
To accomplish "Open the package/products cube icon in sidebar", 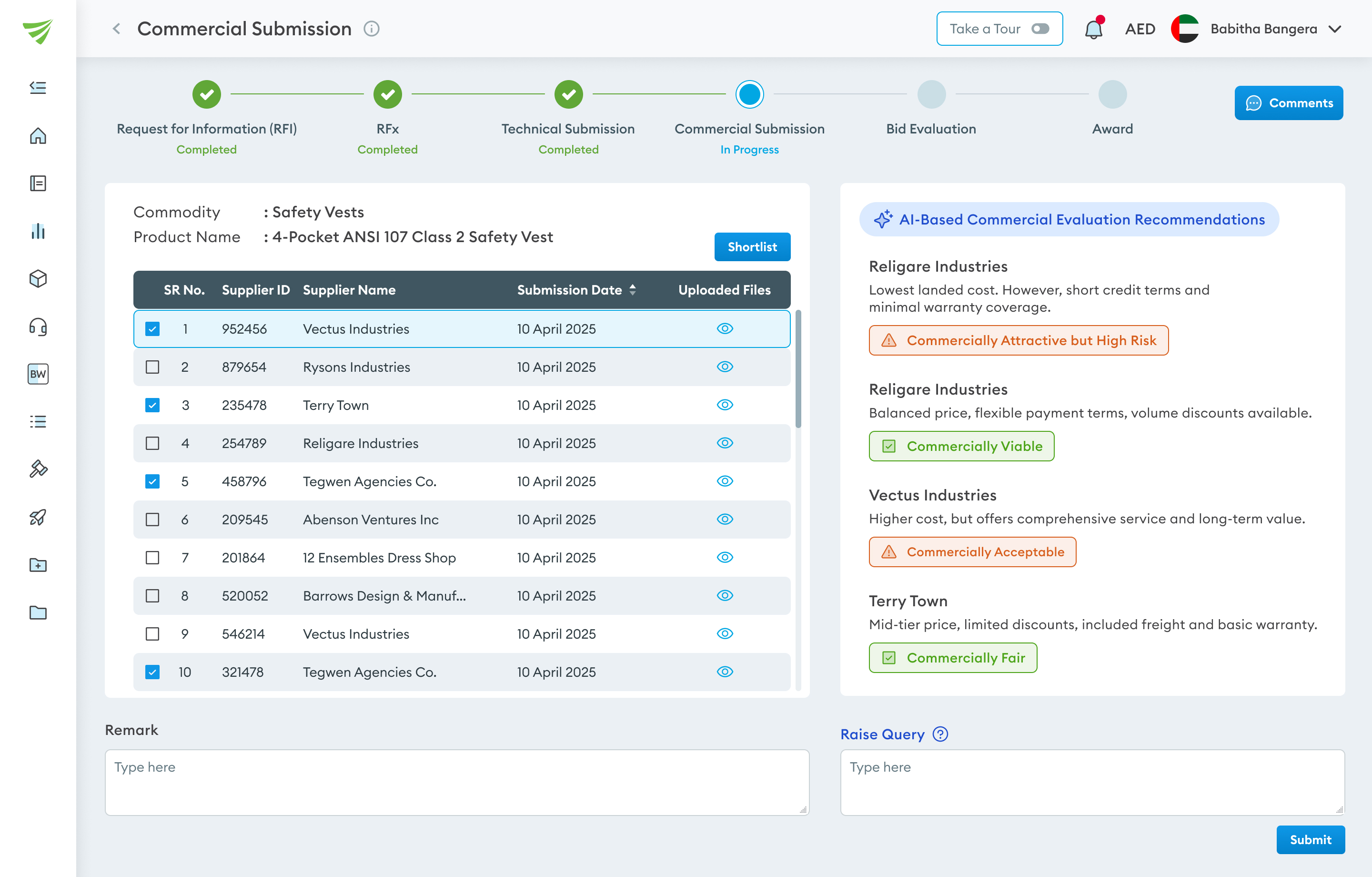I will pos(38,279).
